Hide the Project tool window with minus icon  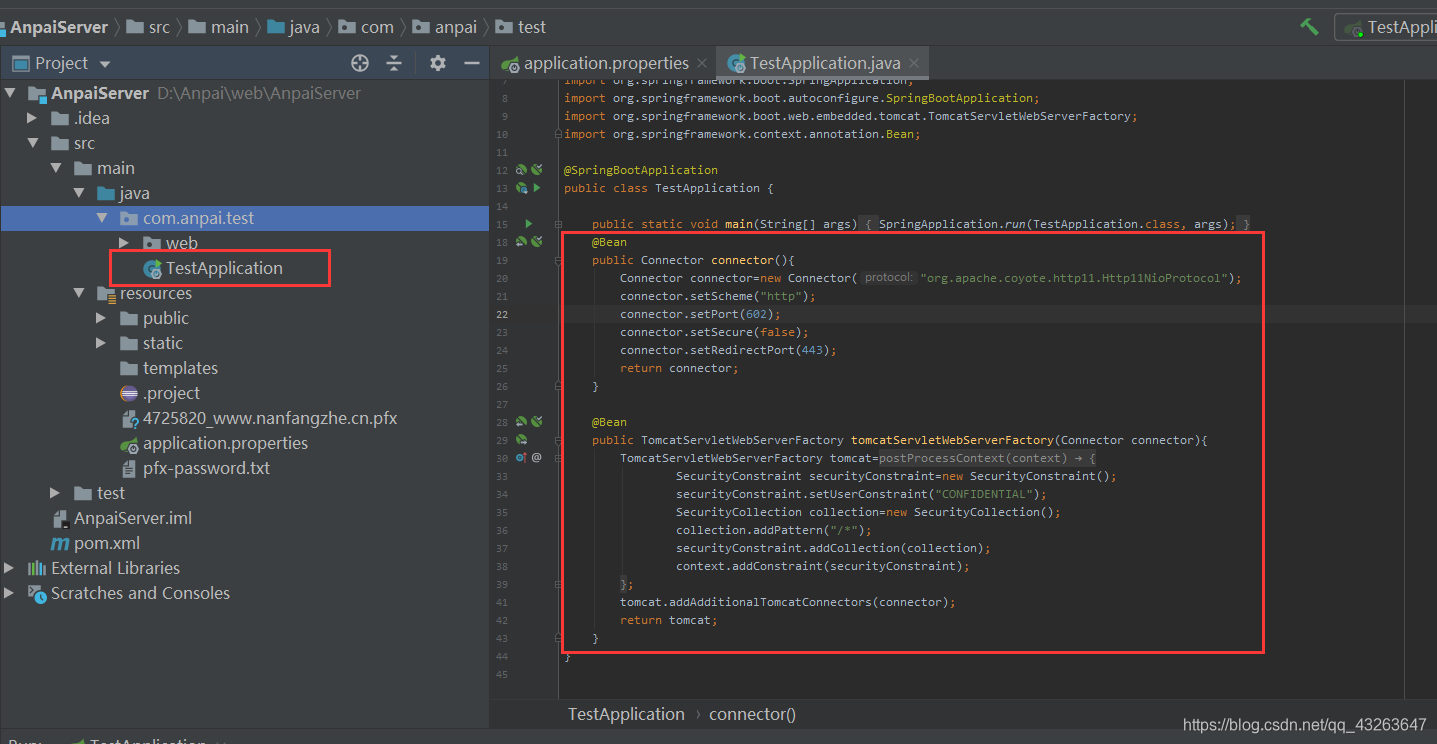472,63
